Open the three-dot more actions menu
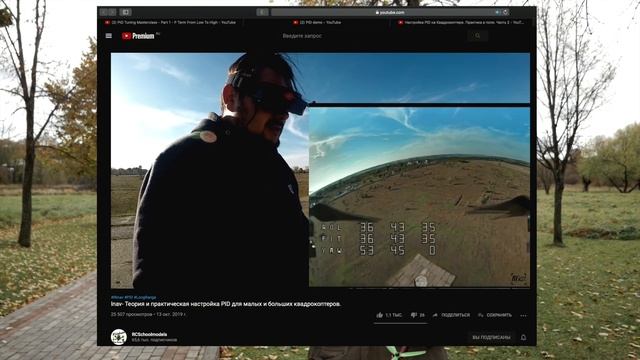Viewport: 640px width, 360px height. 524,315
